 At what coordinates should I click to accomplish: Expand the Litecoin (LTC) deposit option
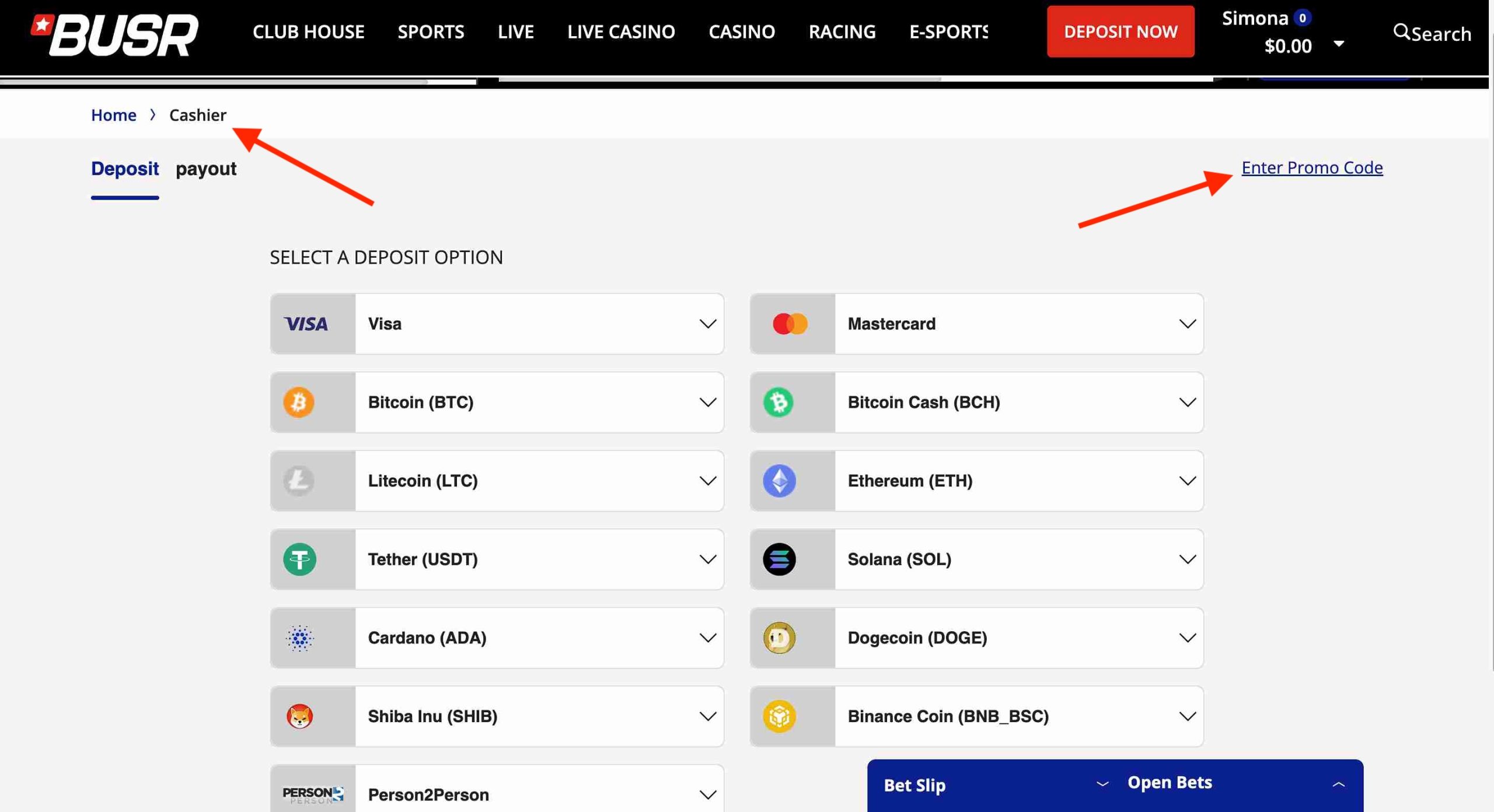[x=708, y=481]
